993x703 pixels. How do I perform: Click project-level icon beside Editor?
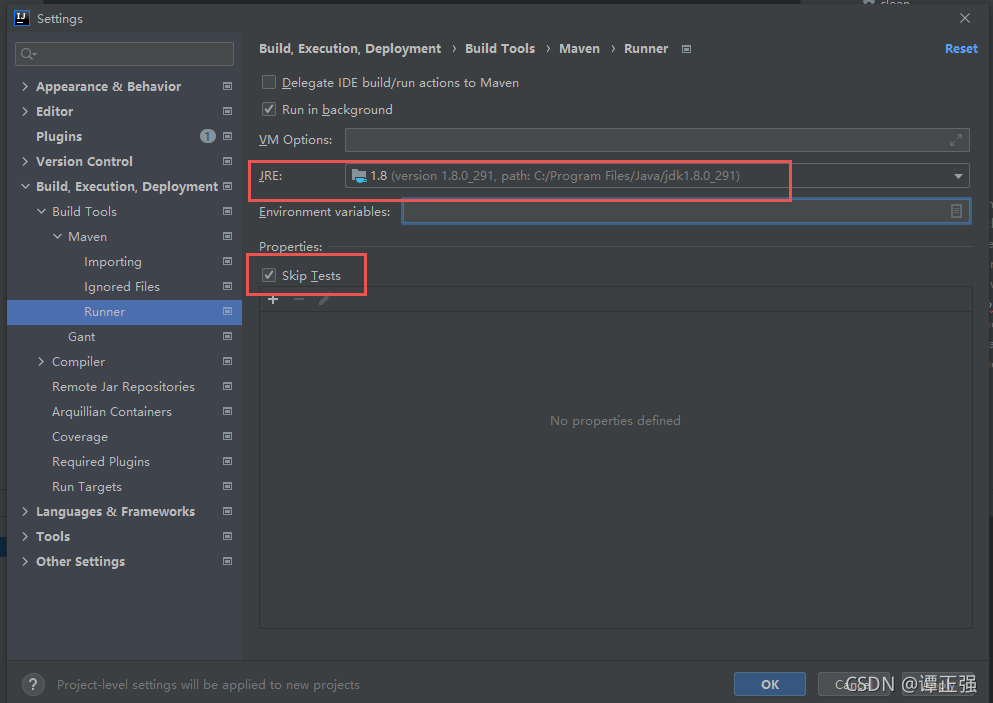point(227,111)
